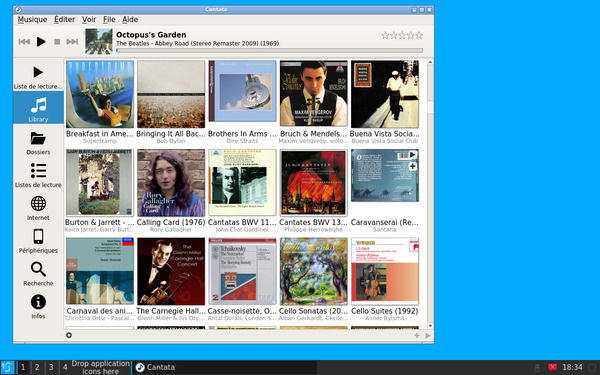Open the Breakfast in America album cover
The image size is (600, 375).
(100, 94)
